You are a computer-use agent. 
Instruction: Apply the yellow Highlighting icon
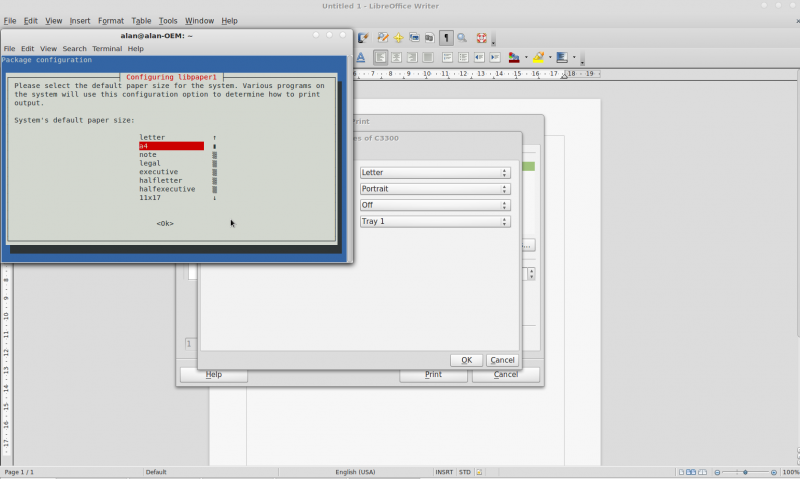point(538,58)
